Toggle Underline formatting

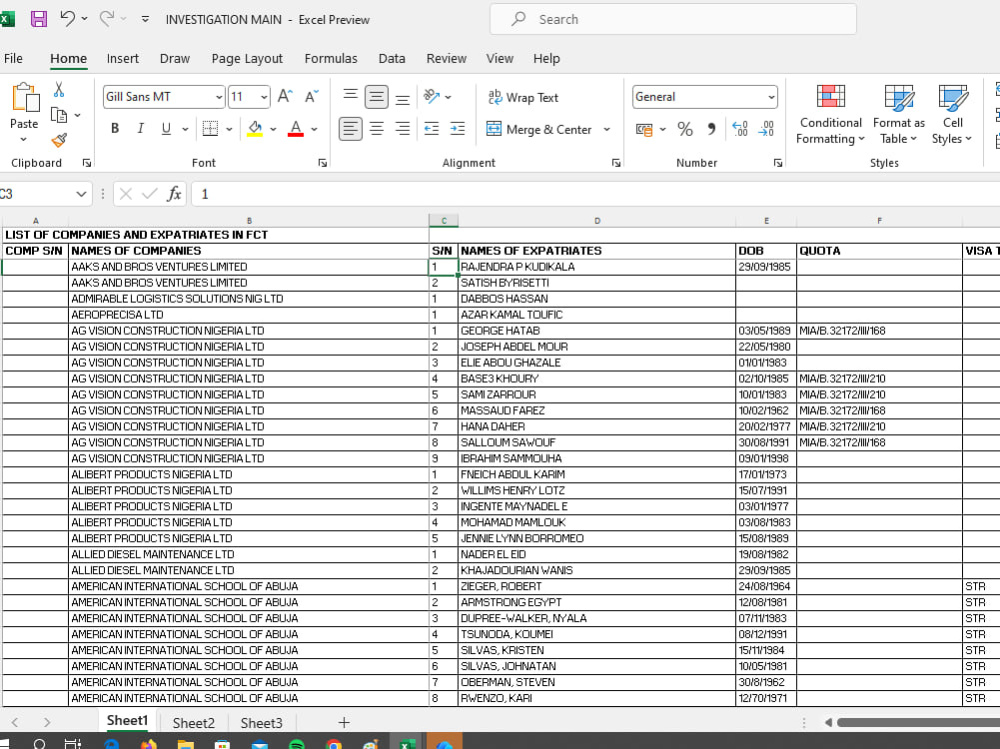(x=166, y=128)
